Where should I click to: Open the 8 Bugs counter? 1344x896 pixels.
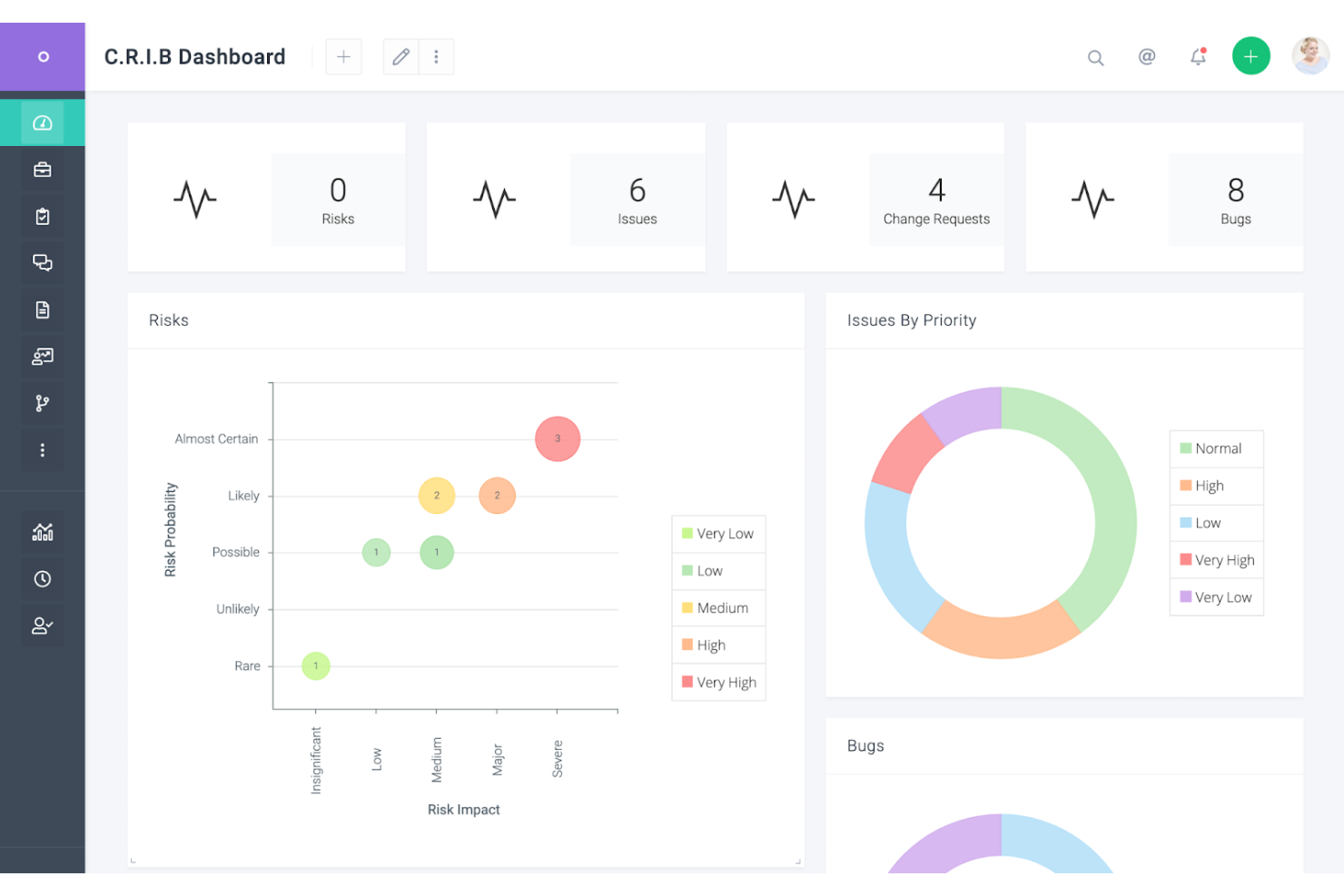coord(1236,200)
